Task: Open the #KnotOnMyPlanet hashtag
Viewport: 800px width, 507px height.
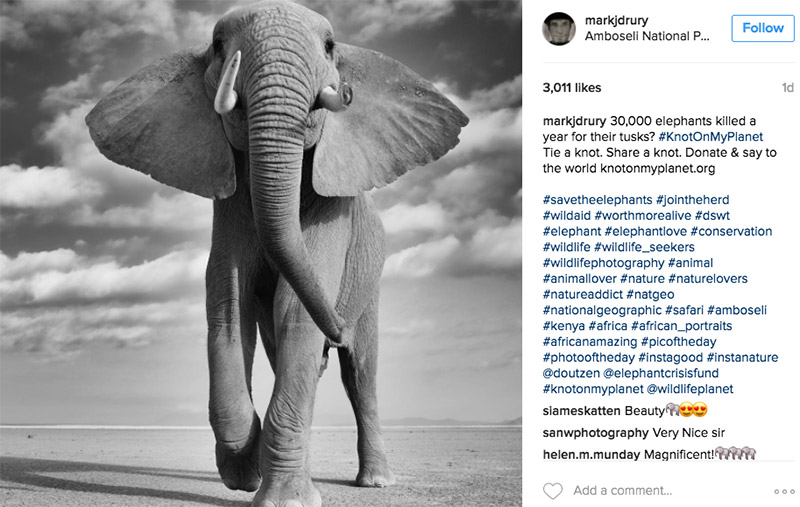Action: 711,137
